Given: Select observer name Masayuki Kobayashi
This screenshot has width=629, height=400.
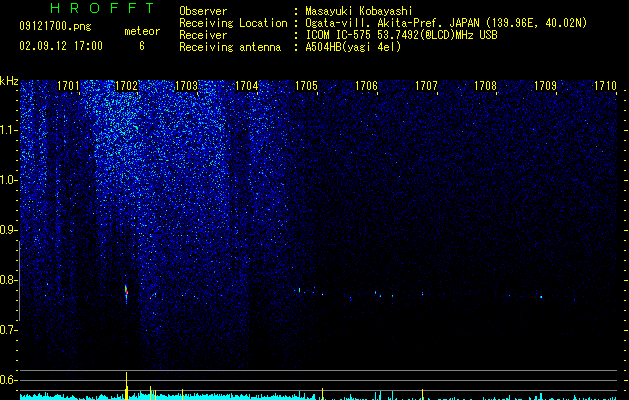Looking at the screenshot, I should tap(359, 11).
